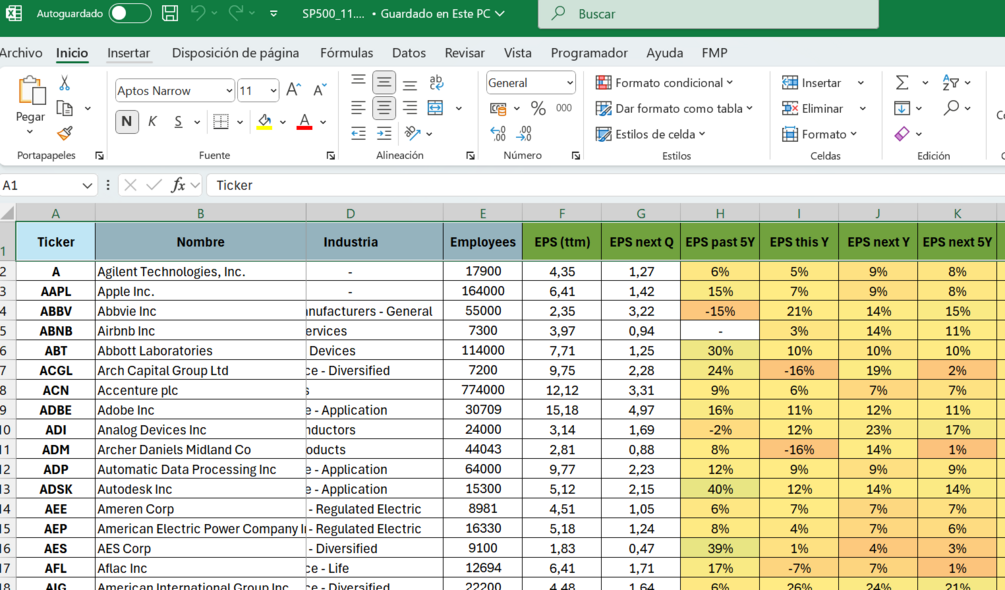Open the font size dropdown

tap(273, 90)
